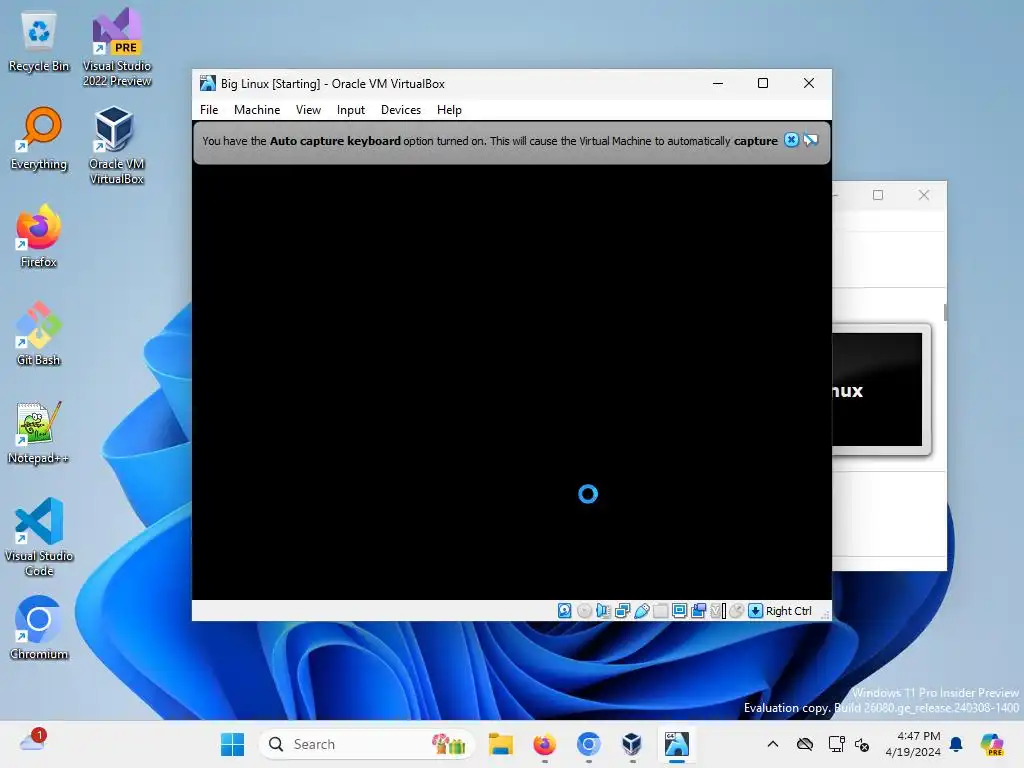Viewport: 1024px width, 768px height.
Task: Open VirtualBox Manager from the taskbar
Action: (x=632, y=744)
